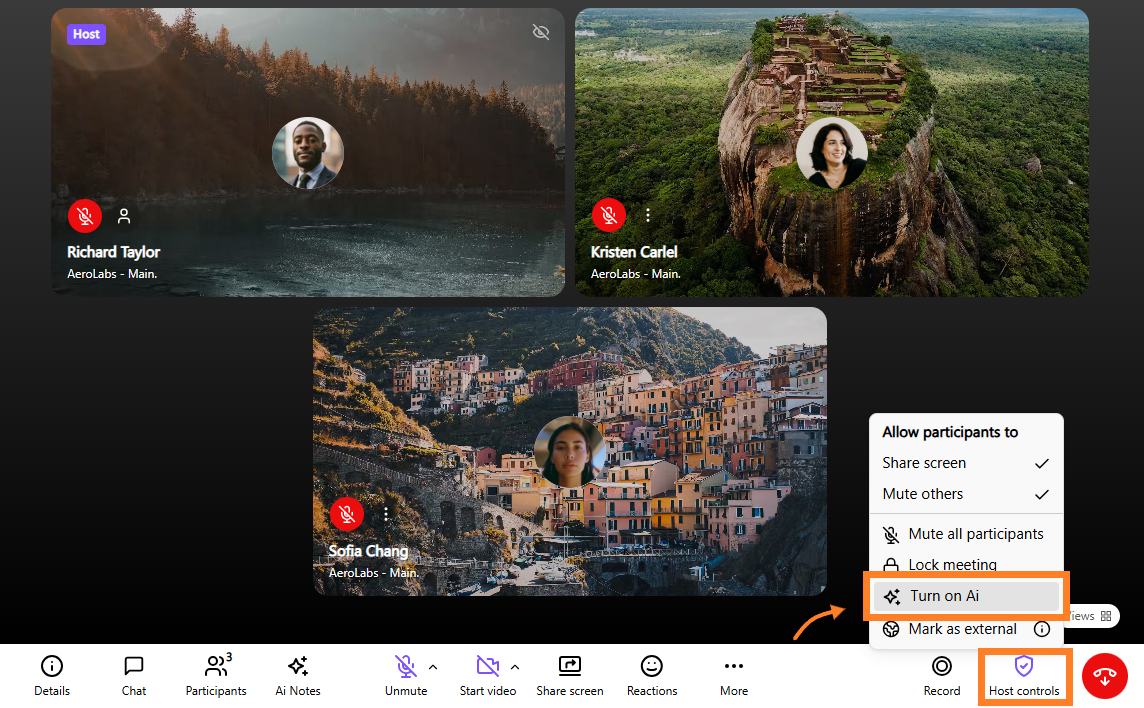Click the Share screen toolbar button
This screenshot has height=708, width=1144.
click(570, 675)
